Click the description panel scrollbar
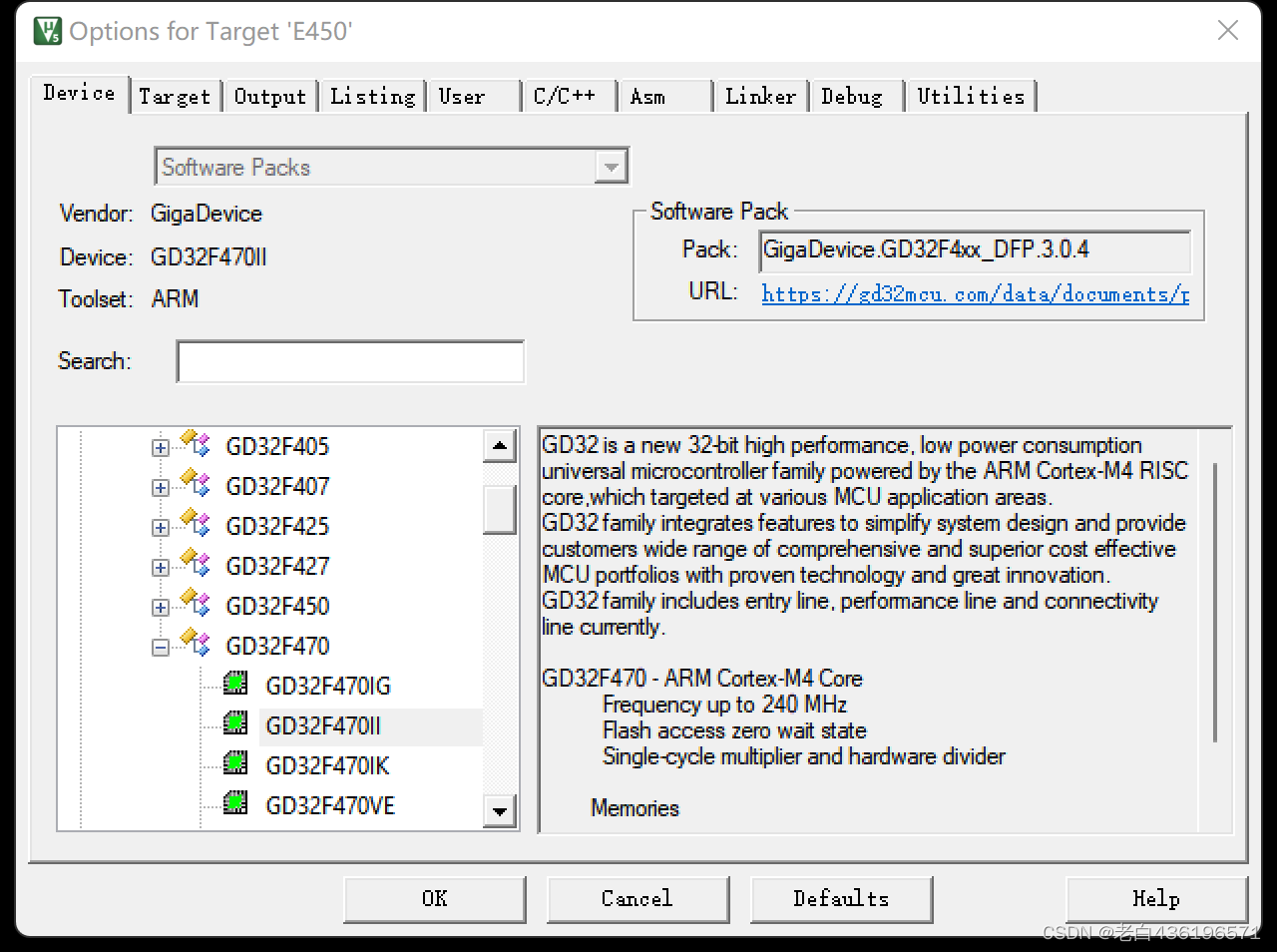 [1215, 603]
